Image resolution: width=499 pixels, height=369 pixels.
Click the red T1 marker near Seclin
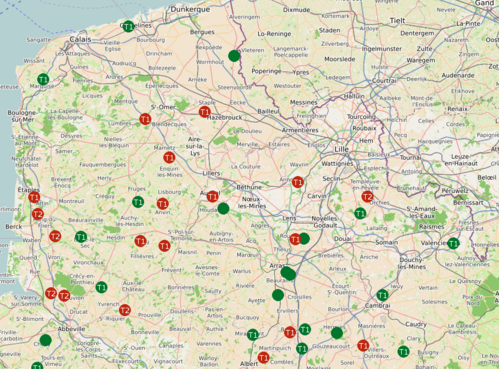point(298,182)
